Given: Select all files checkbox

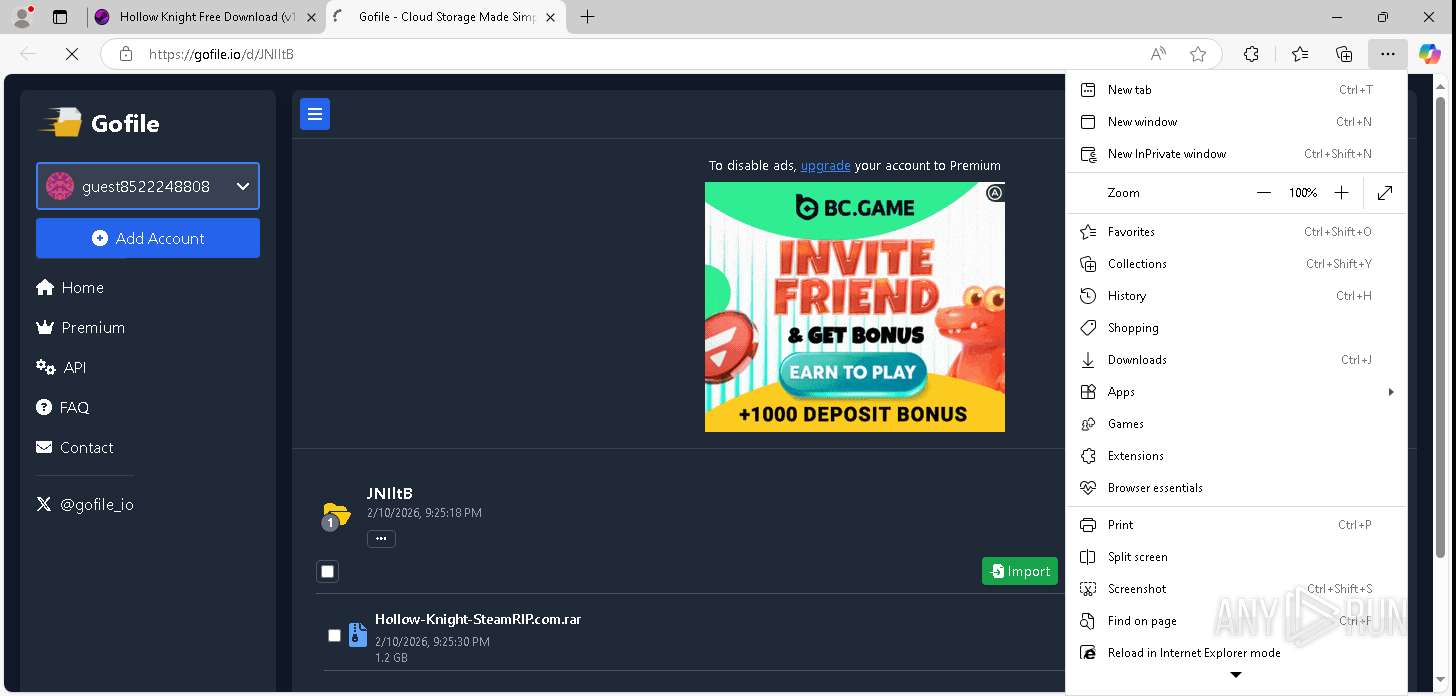Looking at the screenshot, I should tap(327, 571).
